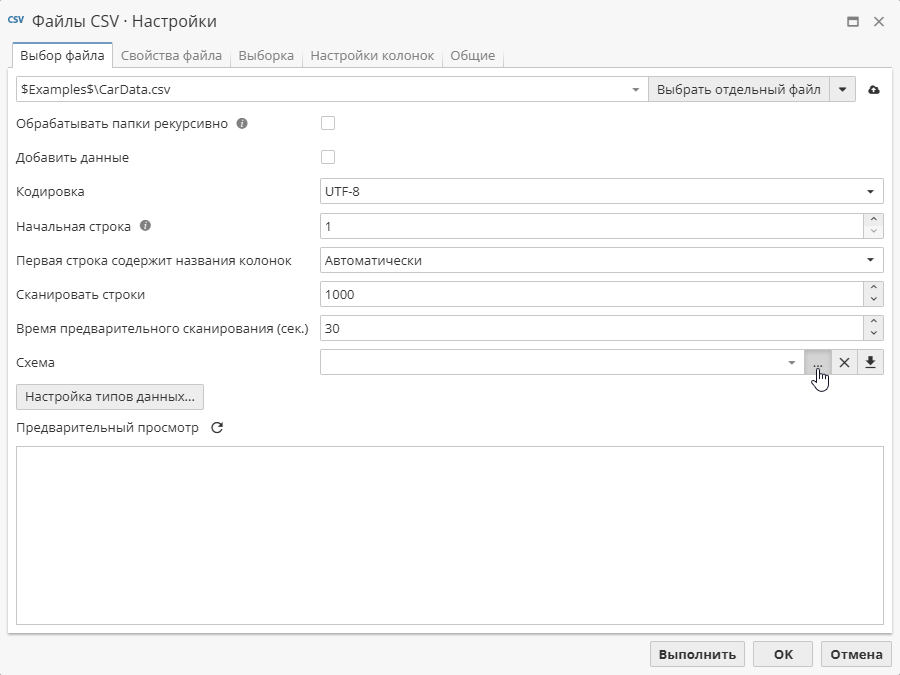This screenshot has height=675, width=900.
Task: Expand the 'Схема' dropdown list
Action: tap(792, 362)
